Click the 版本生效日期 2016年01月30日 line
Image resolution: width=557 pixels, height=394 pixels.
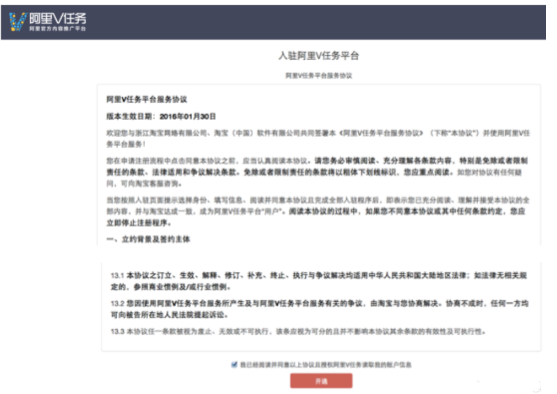[161, 117]
